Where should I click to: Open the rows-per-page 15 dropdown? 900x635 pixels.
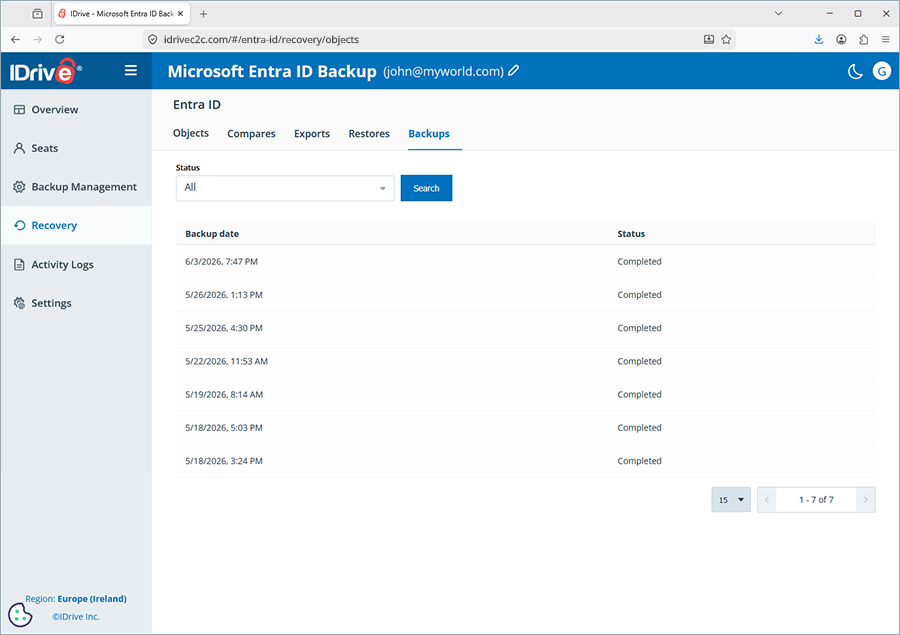pyautogui.click(x=731, y=500)
